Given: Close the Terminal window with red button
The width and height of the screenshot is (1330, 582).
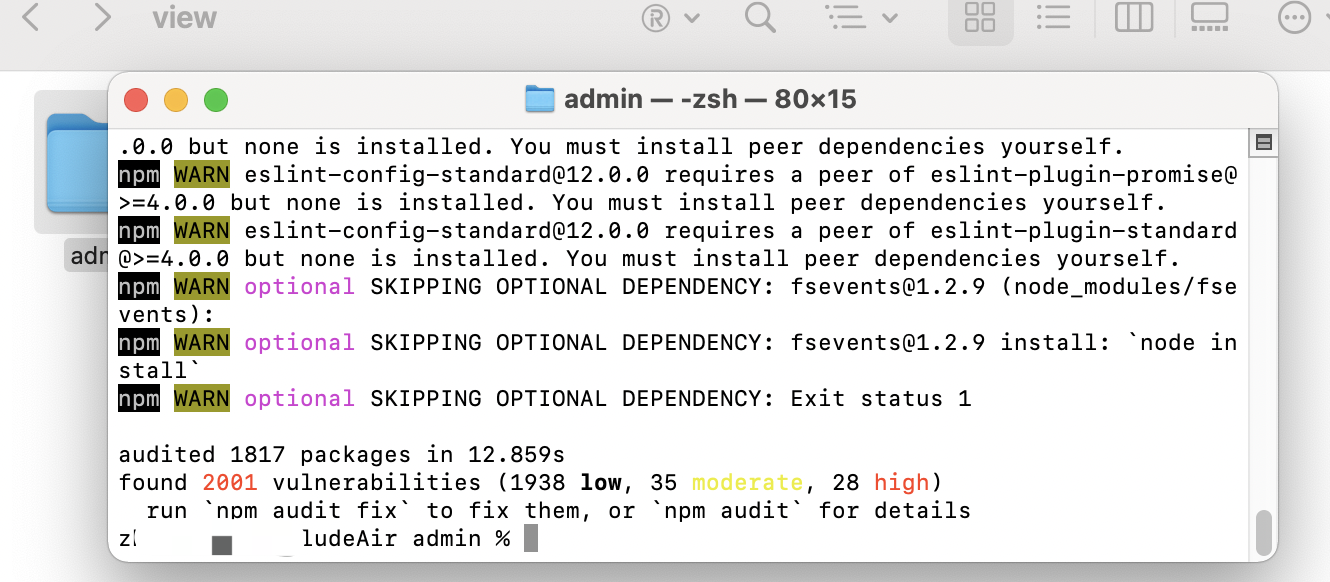Looking at the screenshot, I should pyautogui.click(x=136, y=100).
